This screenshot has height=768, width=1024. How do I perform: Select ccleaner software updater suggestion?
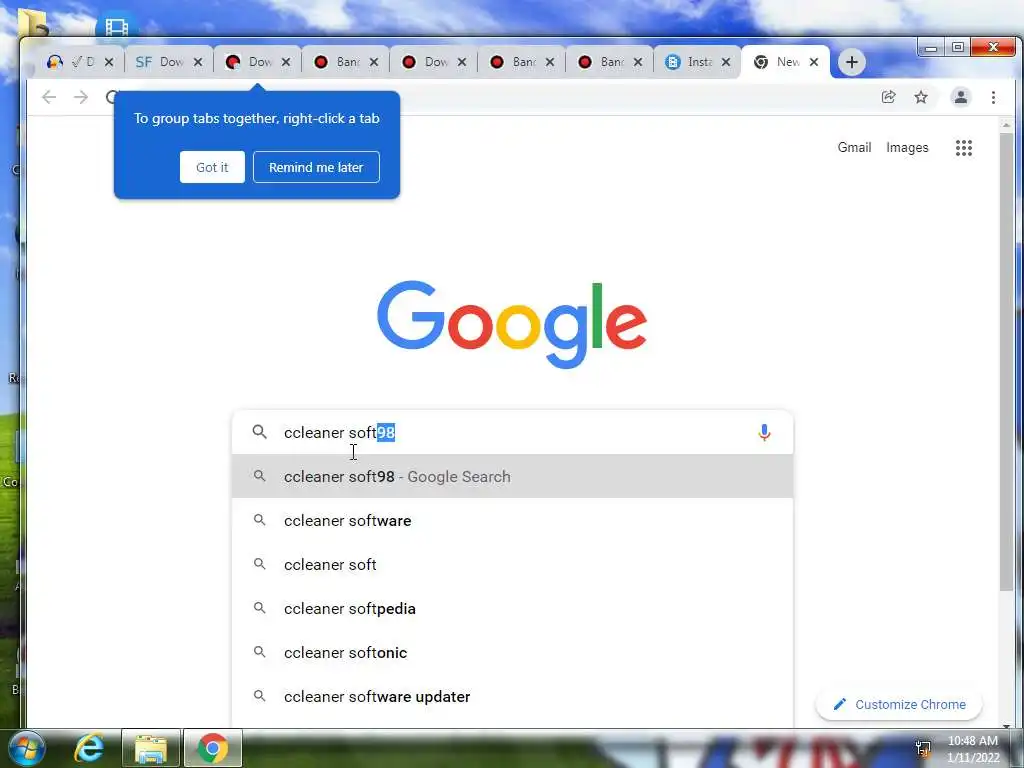point(513,697)
